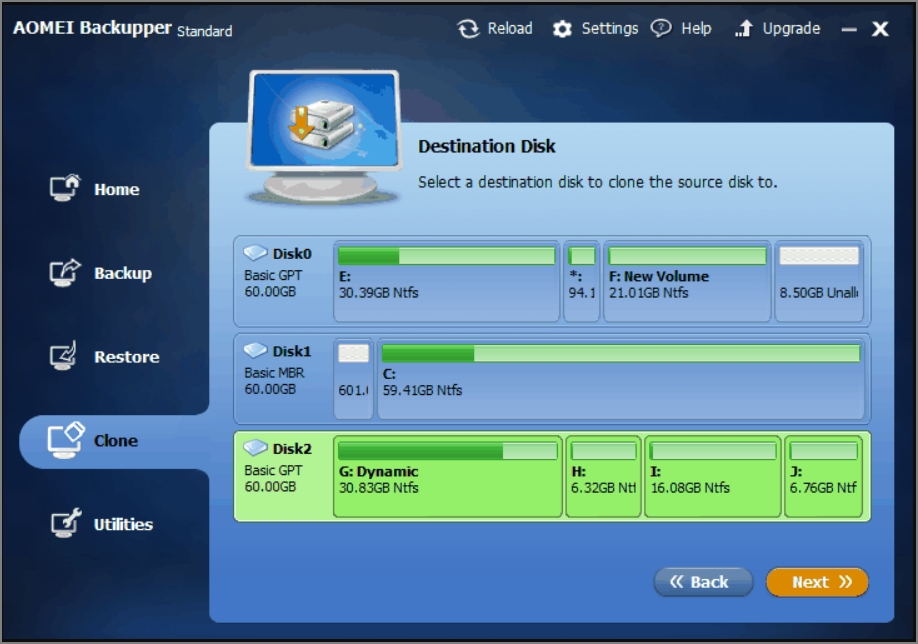Open Settings text in top bar
The height and width of the screenshot is (644, 918).
coord(609,28)
